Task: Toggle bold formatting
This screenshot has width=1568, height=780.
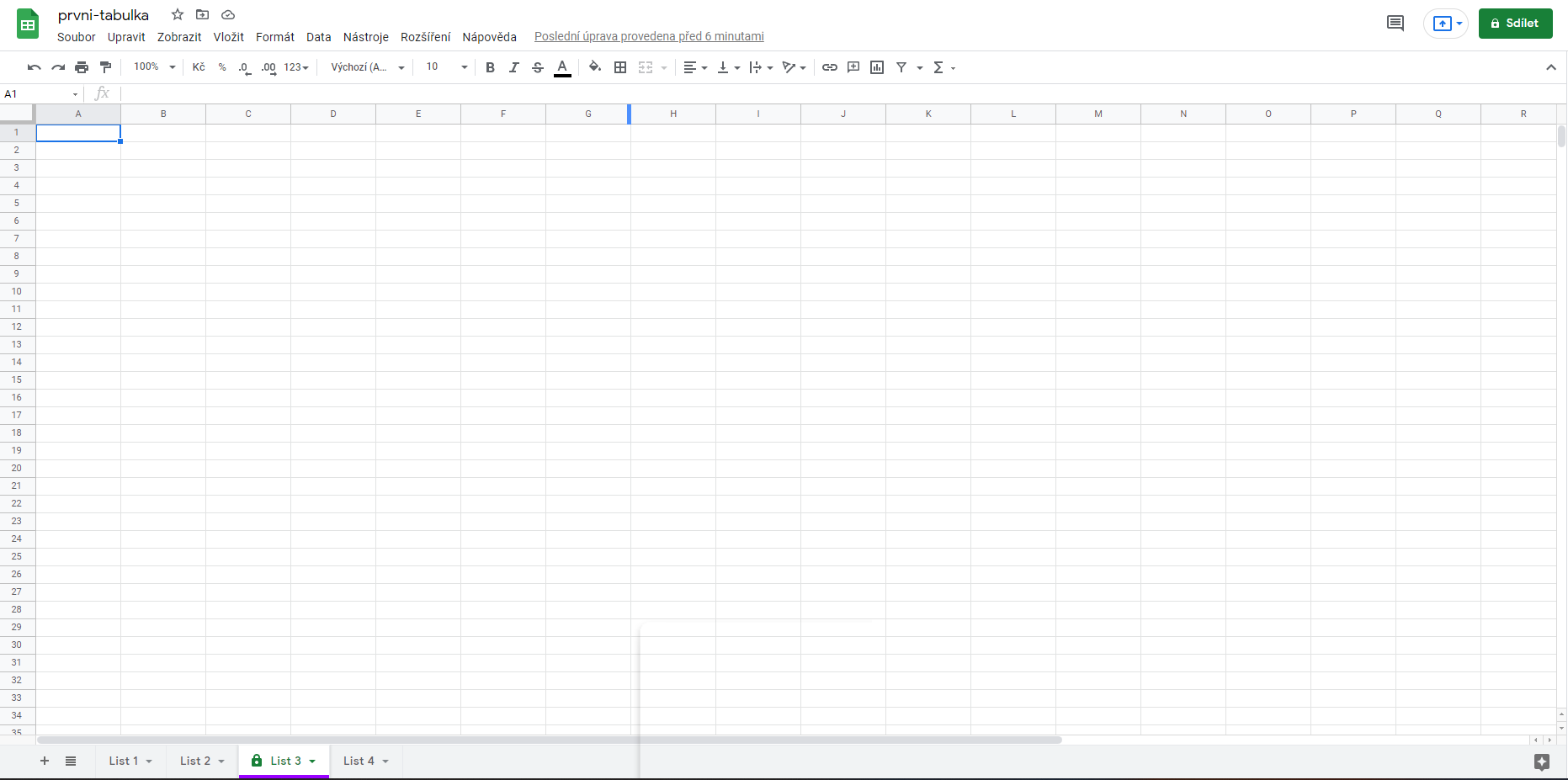Action: [491, 67]
